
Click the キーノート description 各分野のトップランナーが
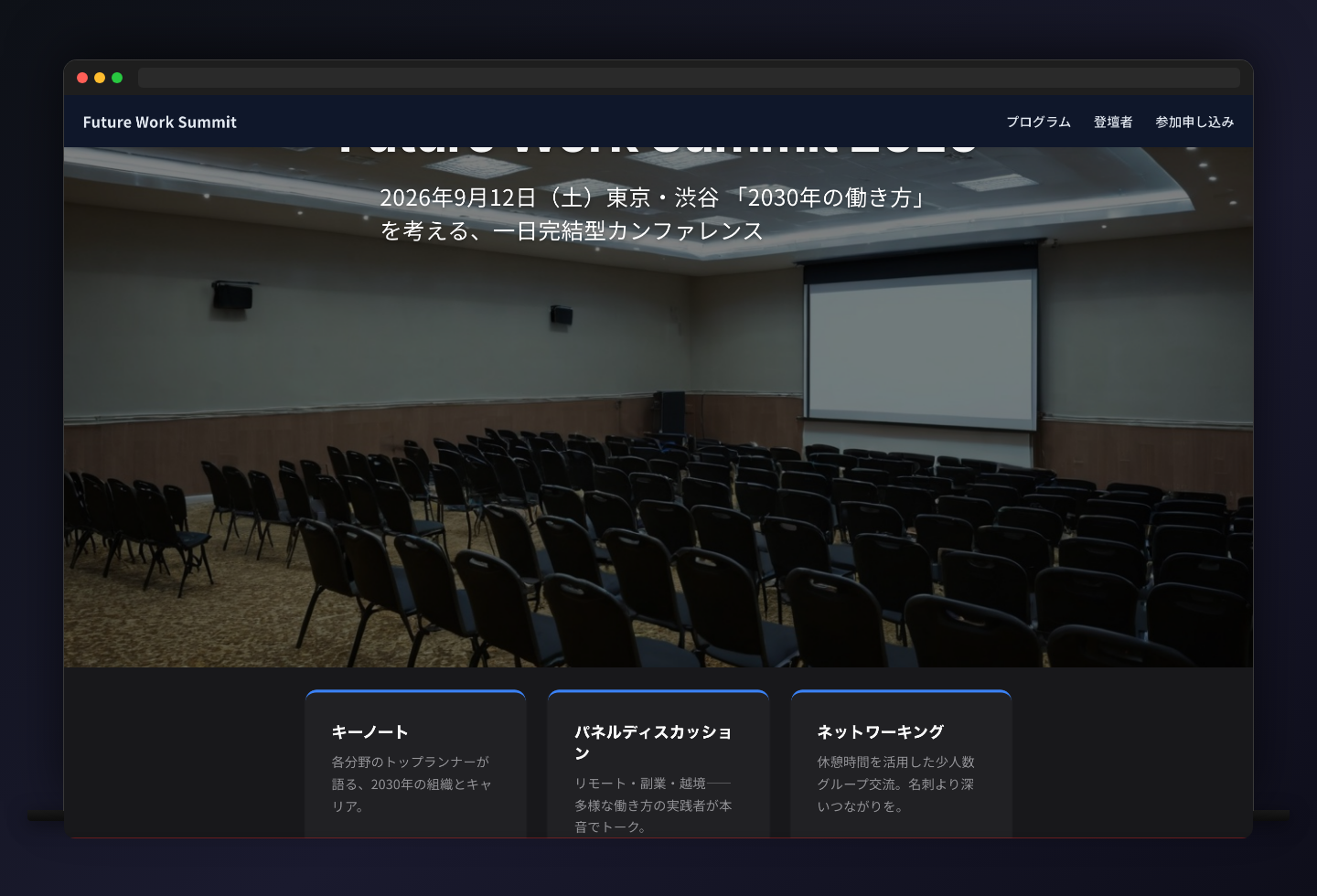[411, 762]
